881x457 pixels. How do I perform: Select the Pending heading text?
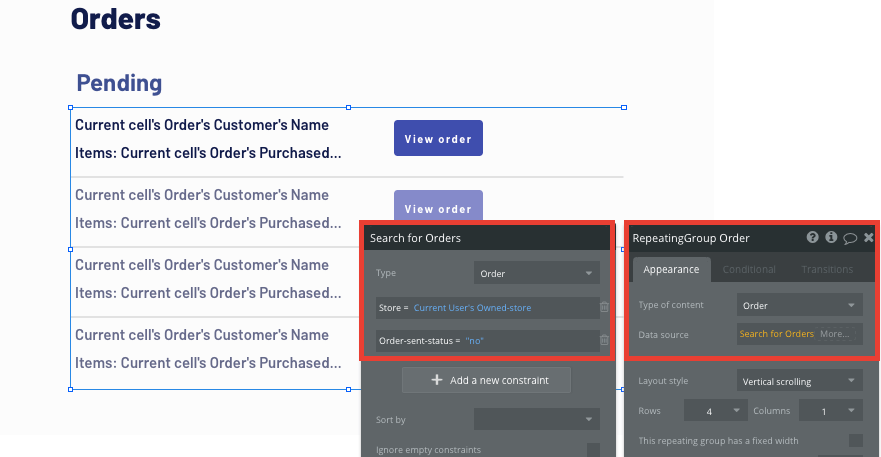(x=119, y=83)
